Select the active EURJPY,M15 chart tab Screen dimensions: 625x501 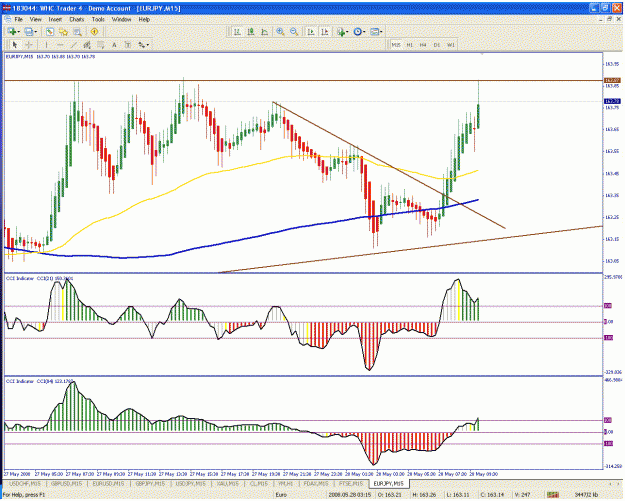(x=388, y=484)
